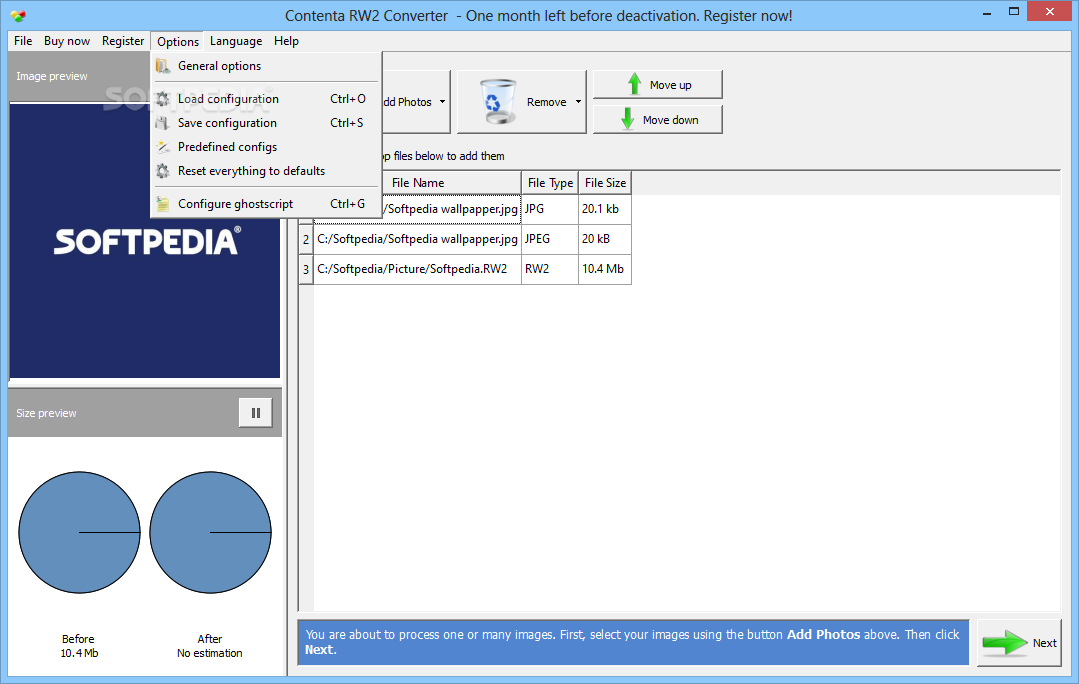Select Save configuration menu entry
The height and width of the screenshot is (684, 1079).
(266, 123)
